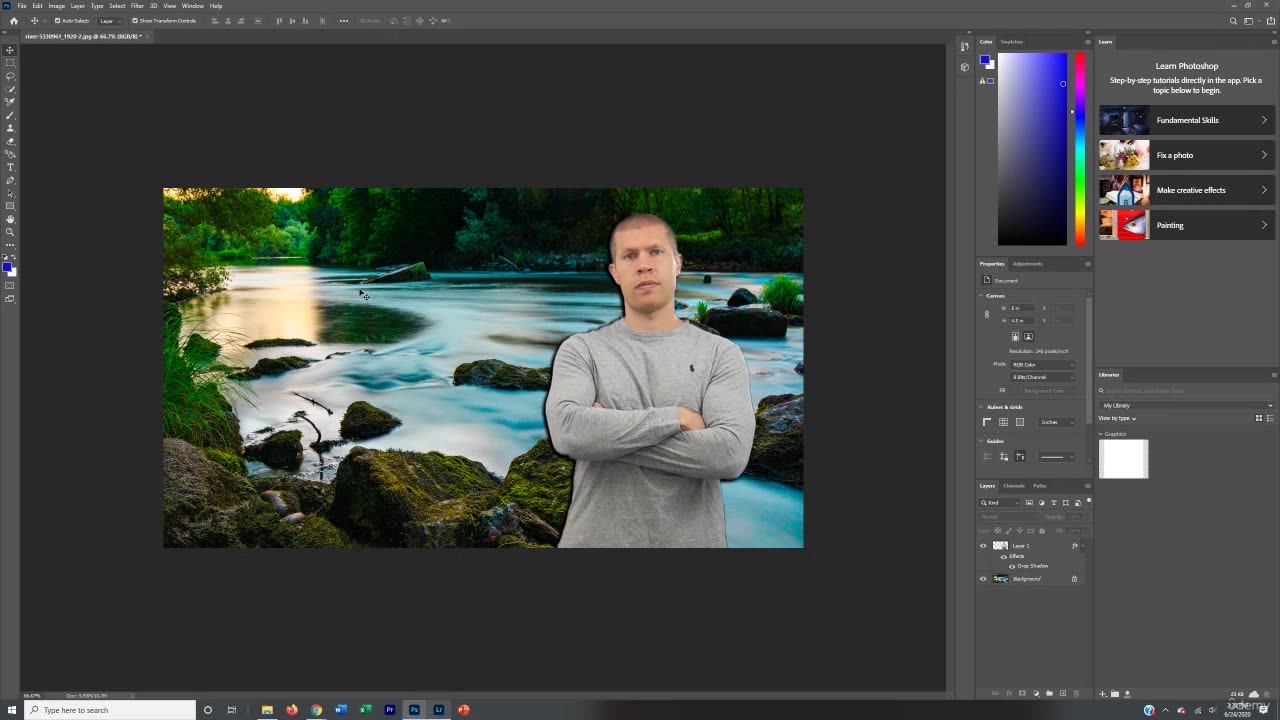Set canvas to landscape orientation in Properties
The image size is (1280, 720).
[1028, 336]
